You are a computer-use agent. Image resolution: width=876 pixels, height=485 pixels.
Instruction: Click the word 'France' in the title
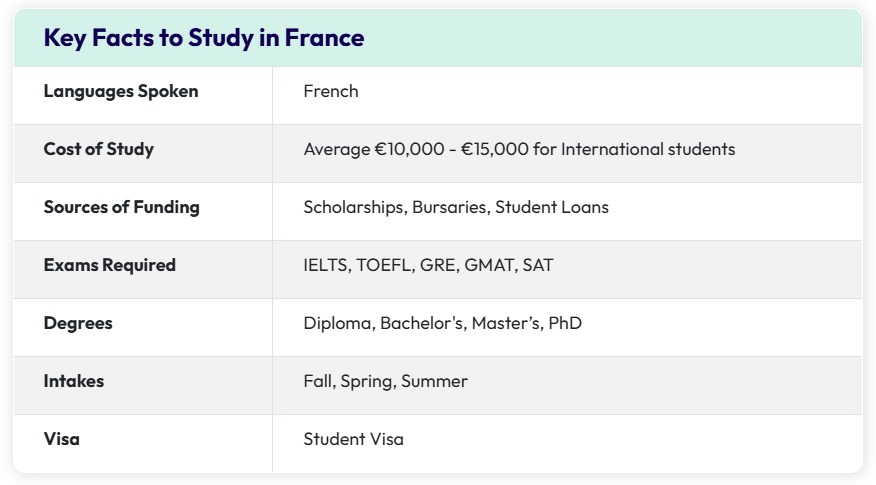click(325, 38)
